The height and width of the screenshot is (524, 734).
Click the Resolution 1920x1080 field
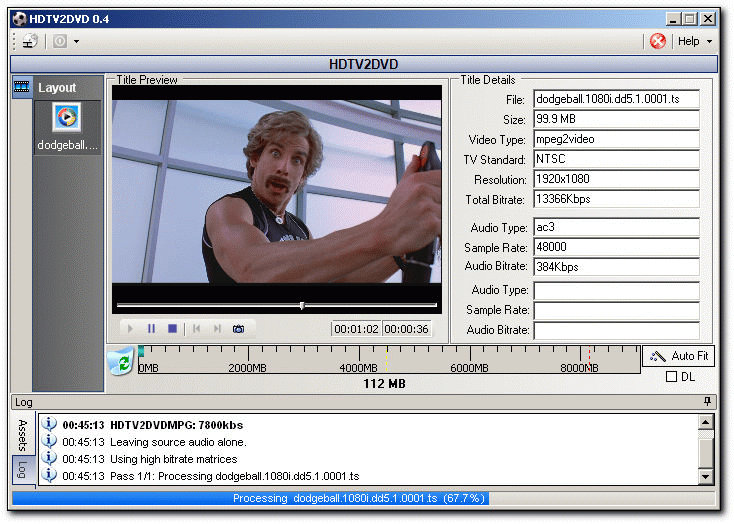[616, 179]
